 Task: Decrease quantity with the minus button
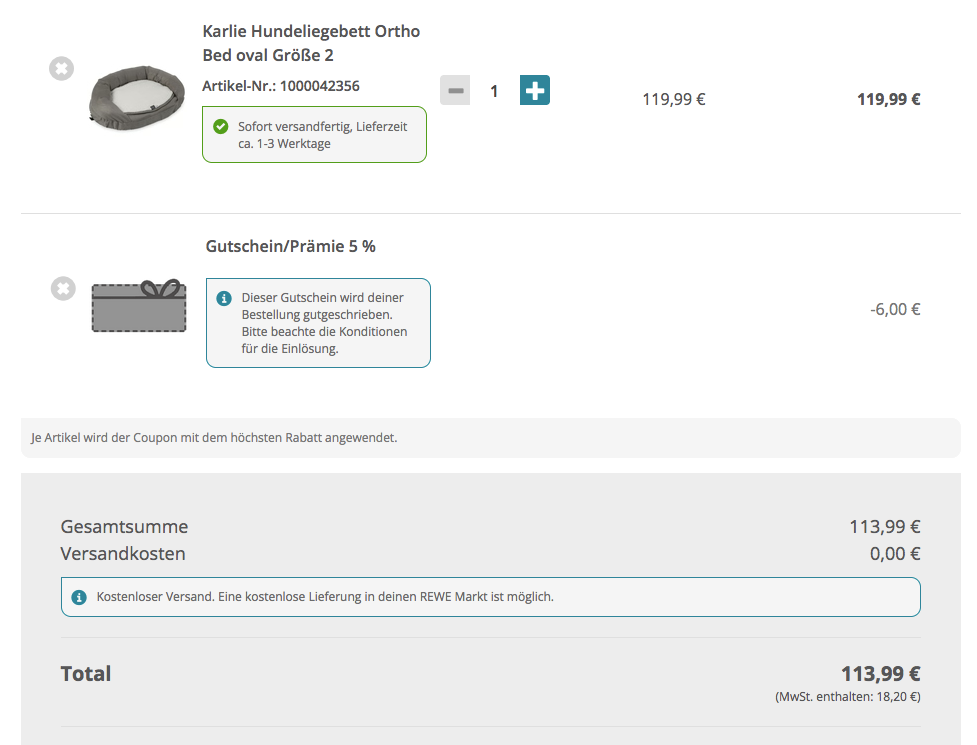click(x=455, y=91)
